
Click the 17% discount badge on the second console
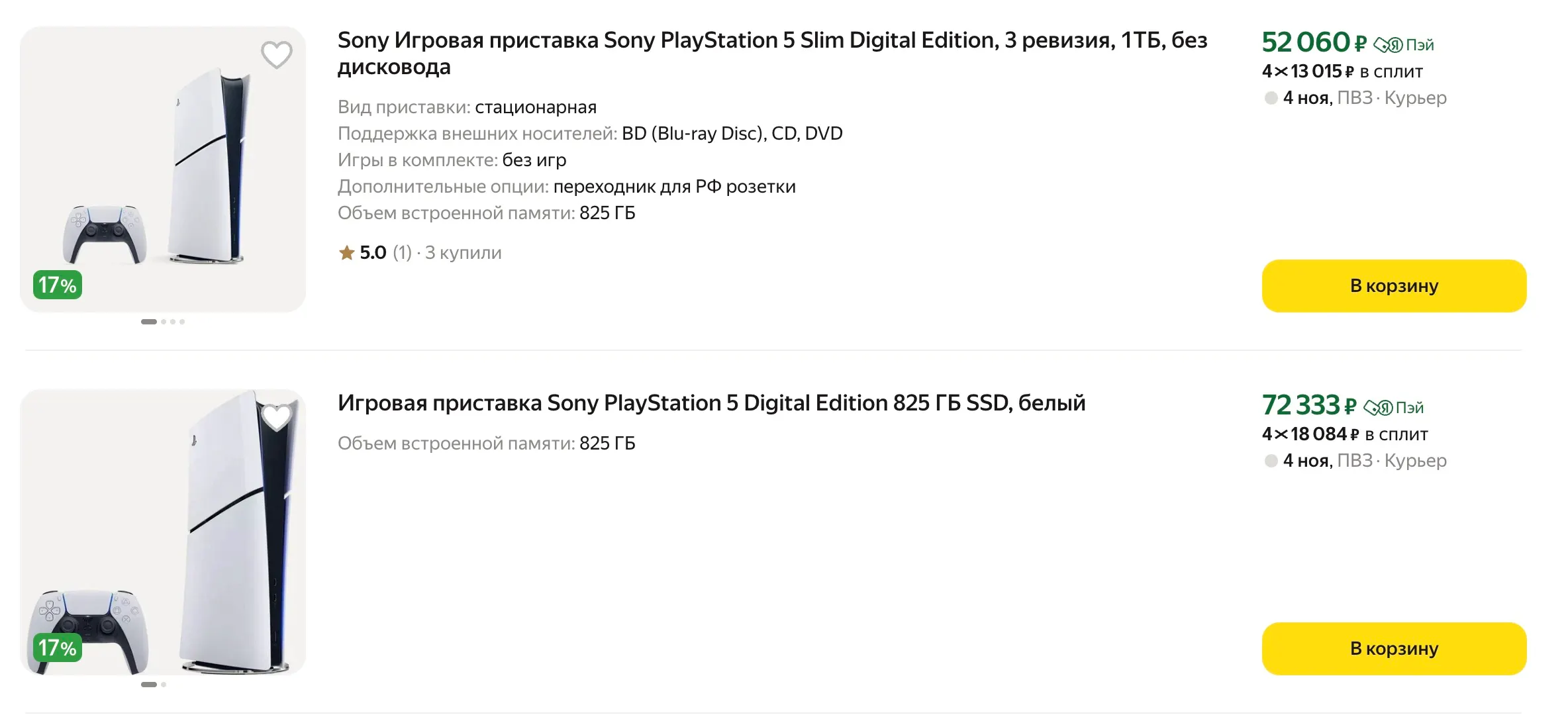pyautogui.click(x=58, y=648)
